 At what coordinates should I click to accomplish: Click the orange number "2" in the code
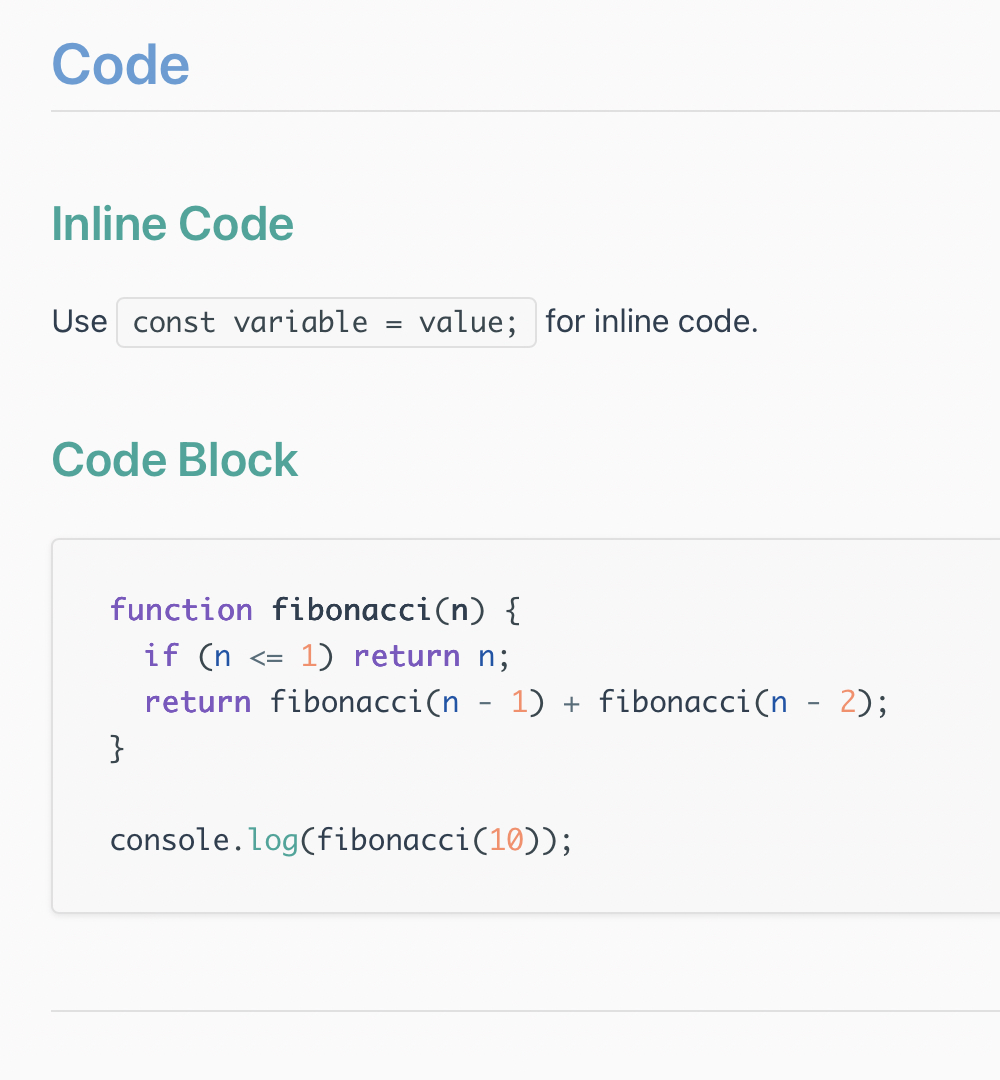pyautogui.click(x=847, y=702)
